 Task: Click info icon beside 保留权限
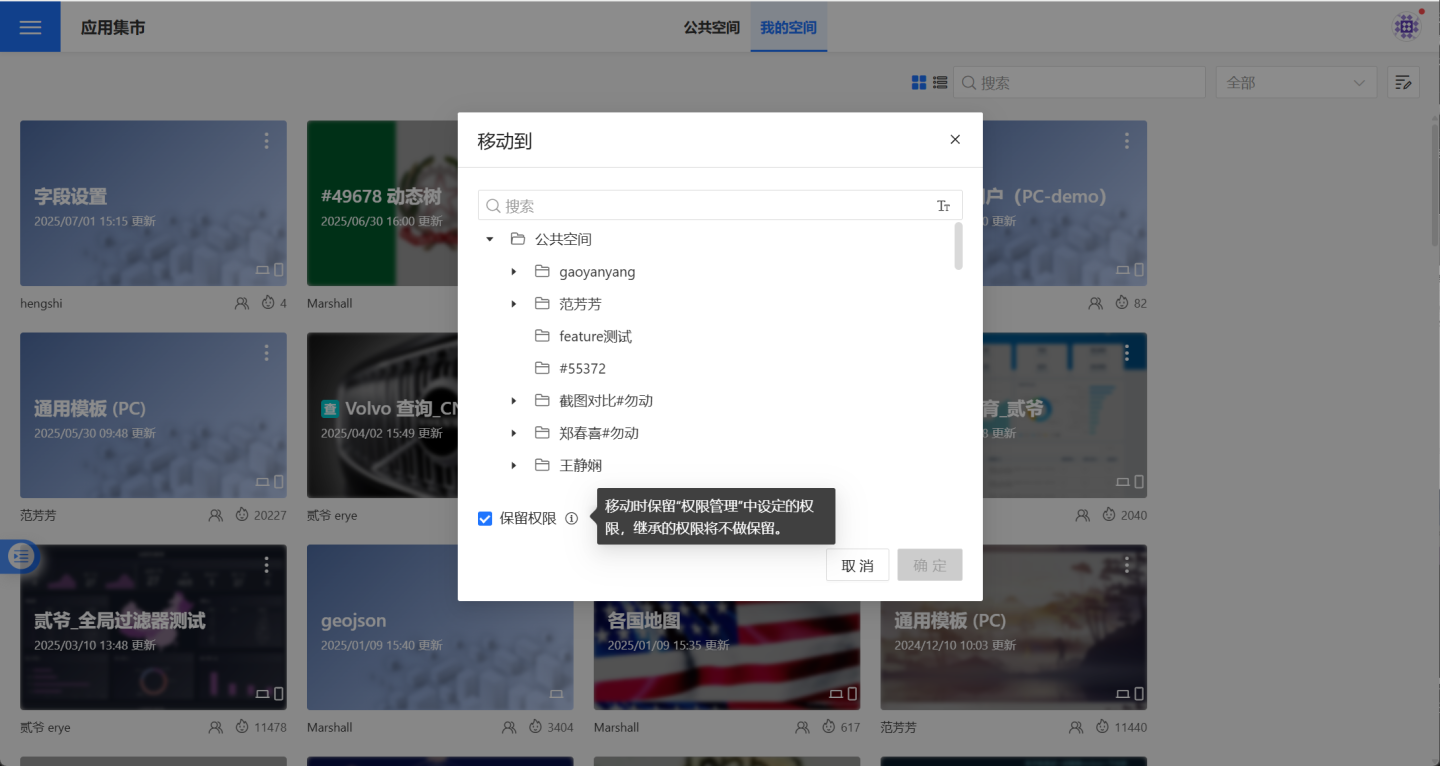click(572, 518)
